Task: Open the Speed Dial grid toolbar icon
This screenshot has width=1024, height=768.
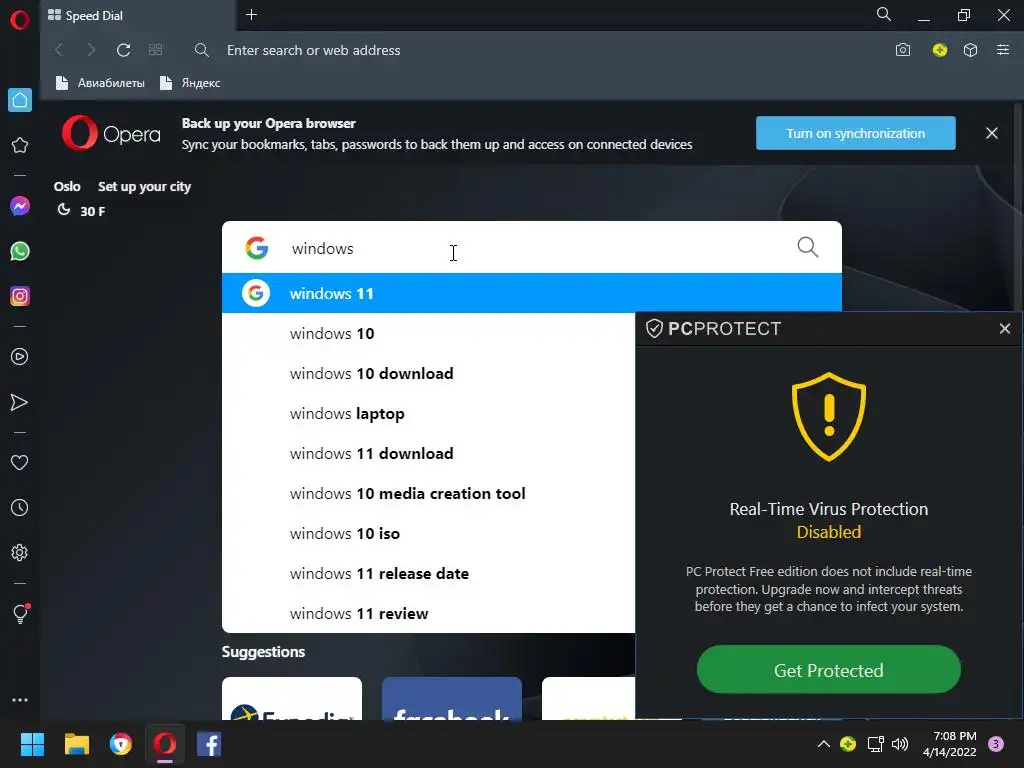Action: point(155,50)
